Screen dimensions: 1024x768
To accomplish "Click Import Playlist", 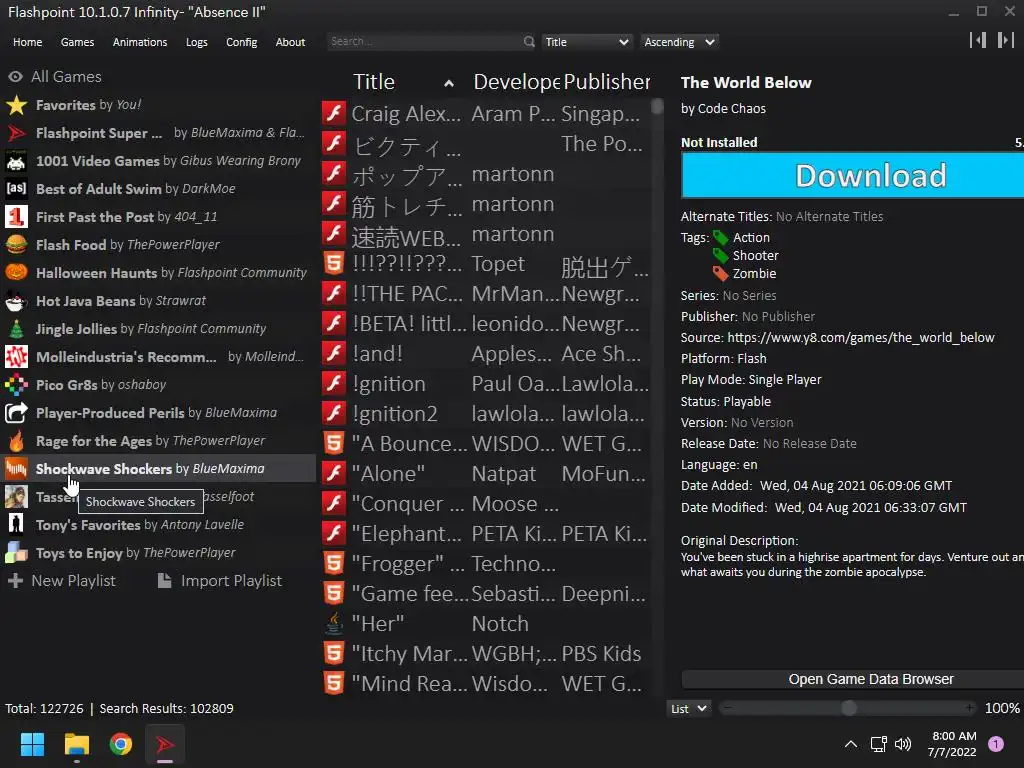I will tap(220, 581).
